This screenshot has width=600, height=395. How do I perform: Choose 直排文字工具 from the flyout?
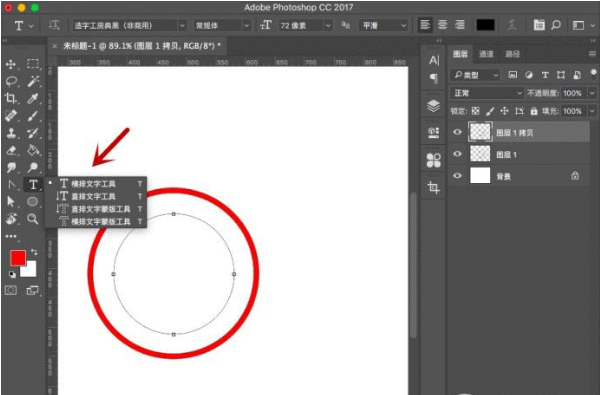point(96,196)
